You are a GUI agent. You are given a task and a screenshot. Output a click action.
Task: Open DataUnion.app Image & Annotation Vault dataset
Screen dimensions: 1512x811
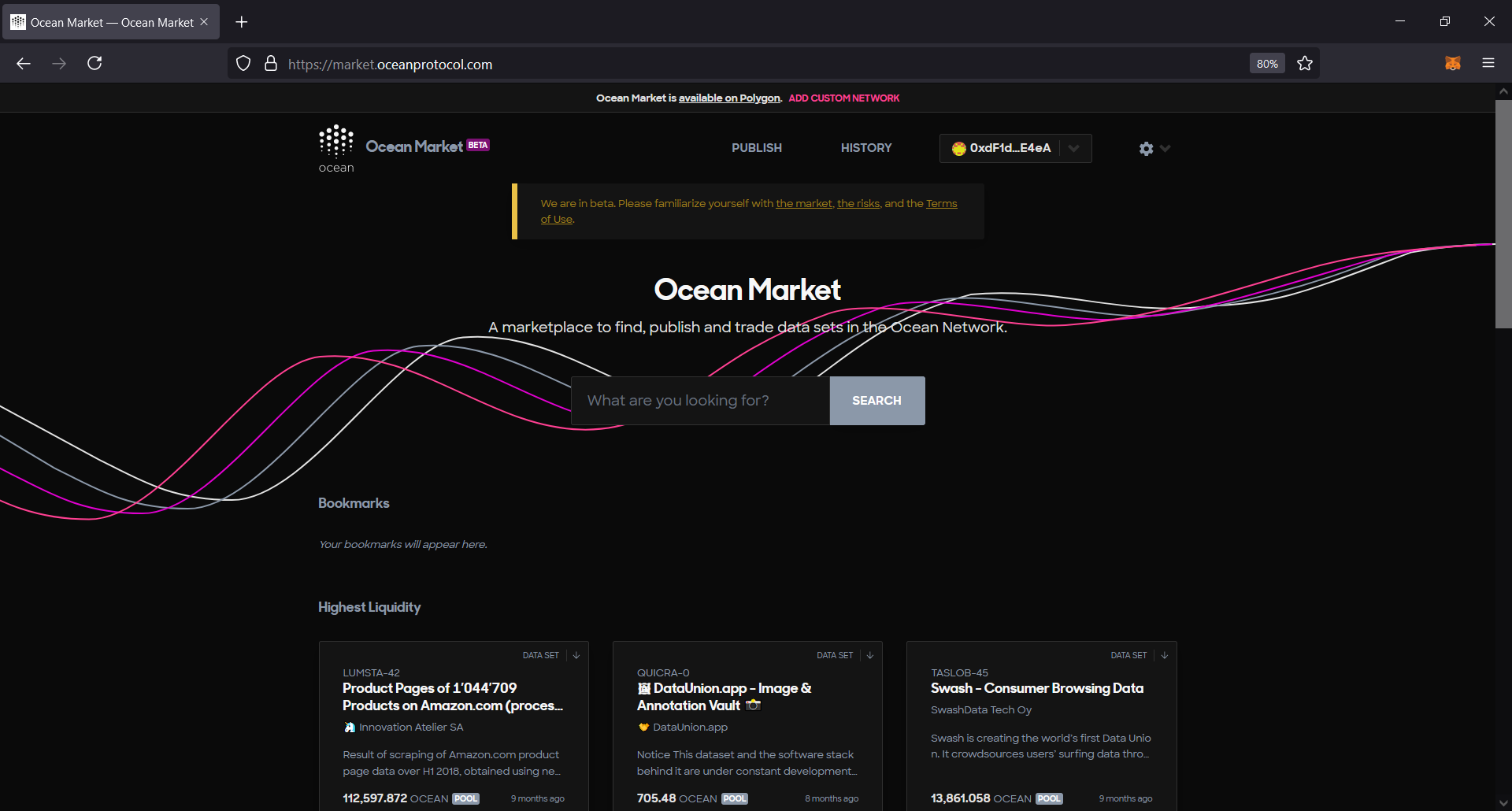[x=724, y=697]
